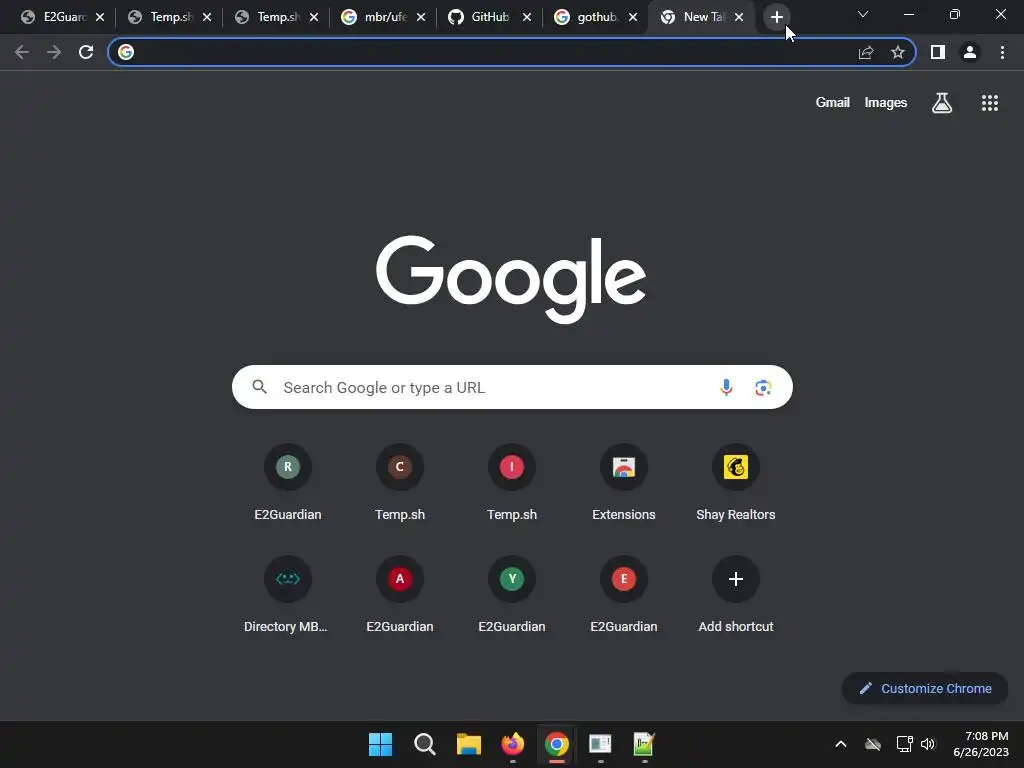This screenshot has height=768, width=1024.
Task: Open Search Labs flask icon
Action: 942,103
